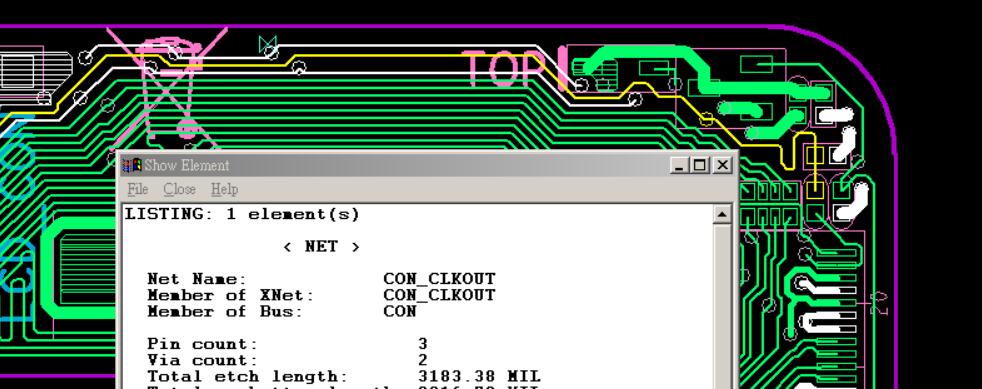
Task: Click the listing vertical scrollbar track
Action: [721, 306]
